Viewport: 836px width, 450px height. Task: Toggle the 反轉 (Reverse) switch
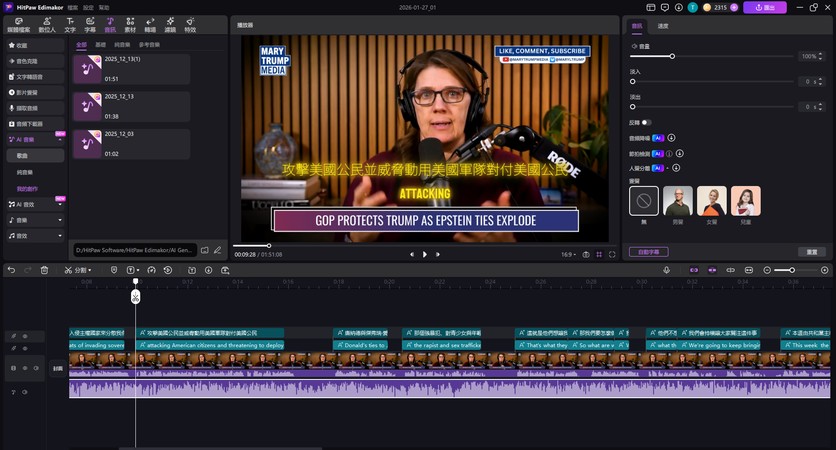646,123
